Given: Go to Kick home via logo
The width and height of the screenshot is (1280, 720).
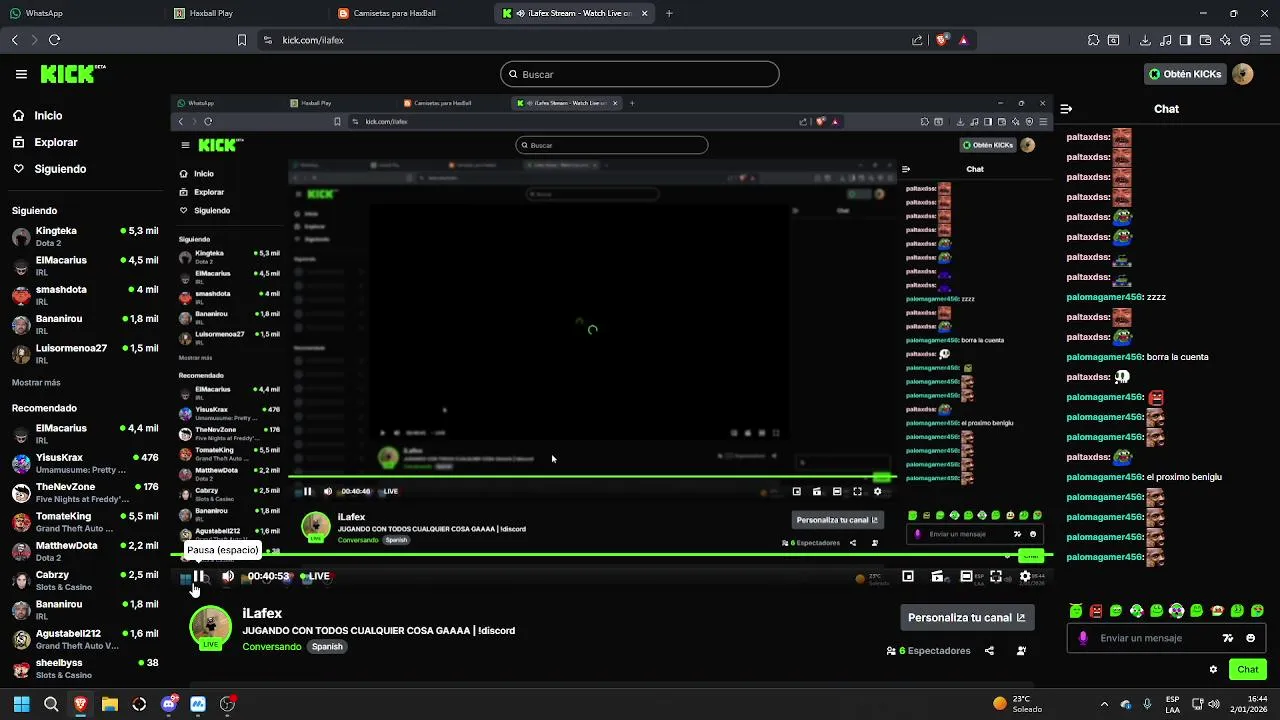Looking at the screenshot, I should click(73, 74).
